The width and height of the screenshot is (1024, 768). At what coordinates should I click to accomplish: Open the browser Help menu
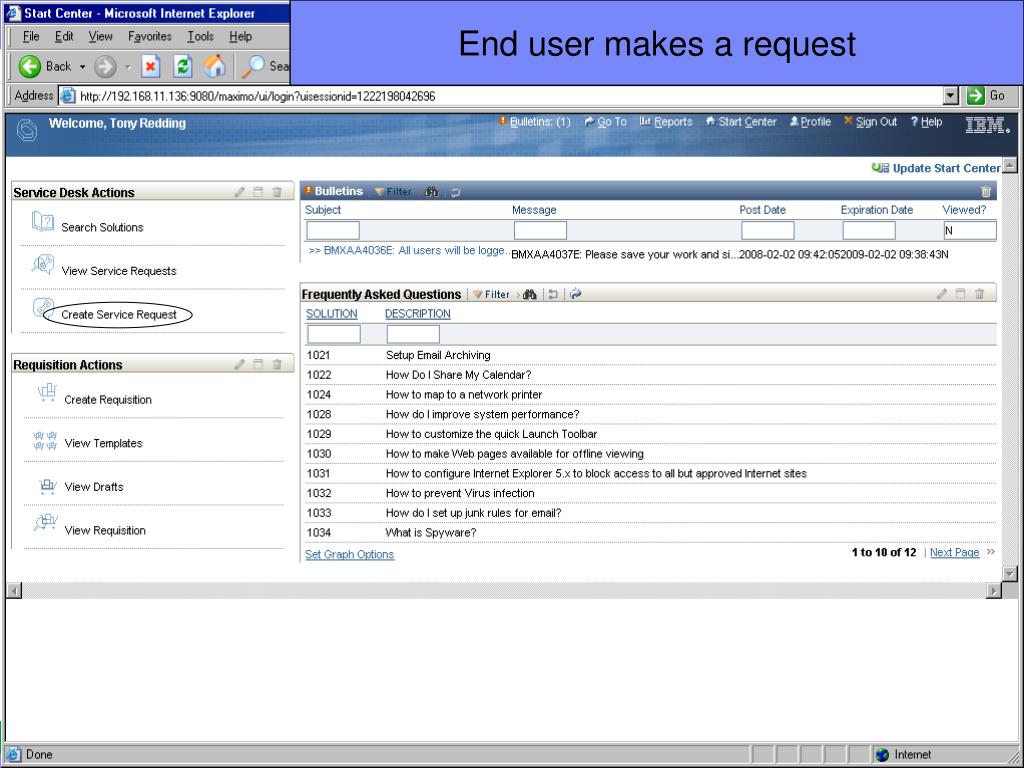tap(240, 37)
